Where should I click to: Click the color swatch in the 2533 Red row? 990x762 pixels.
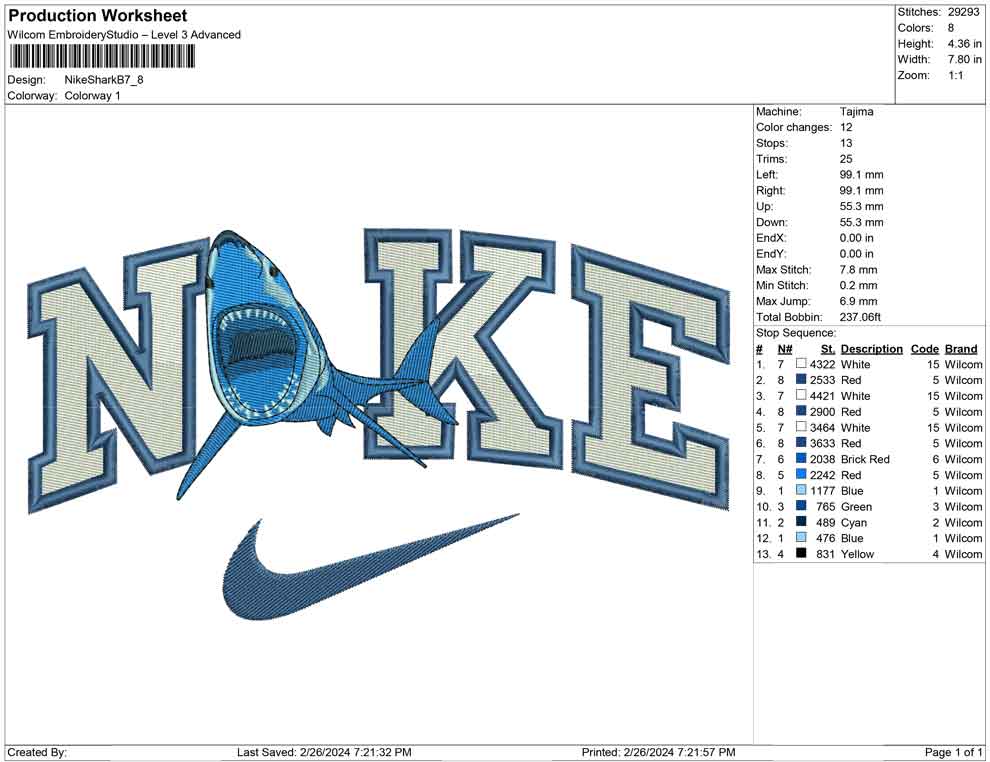tap(801, 379)
